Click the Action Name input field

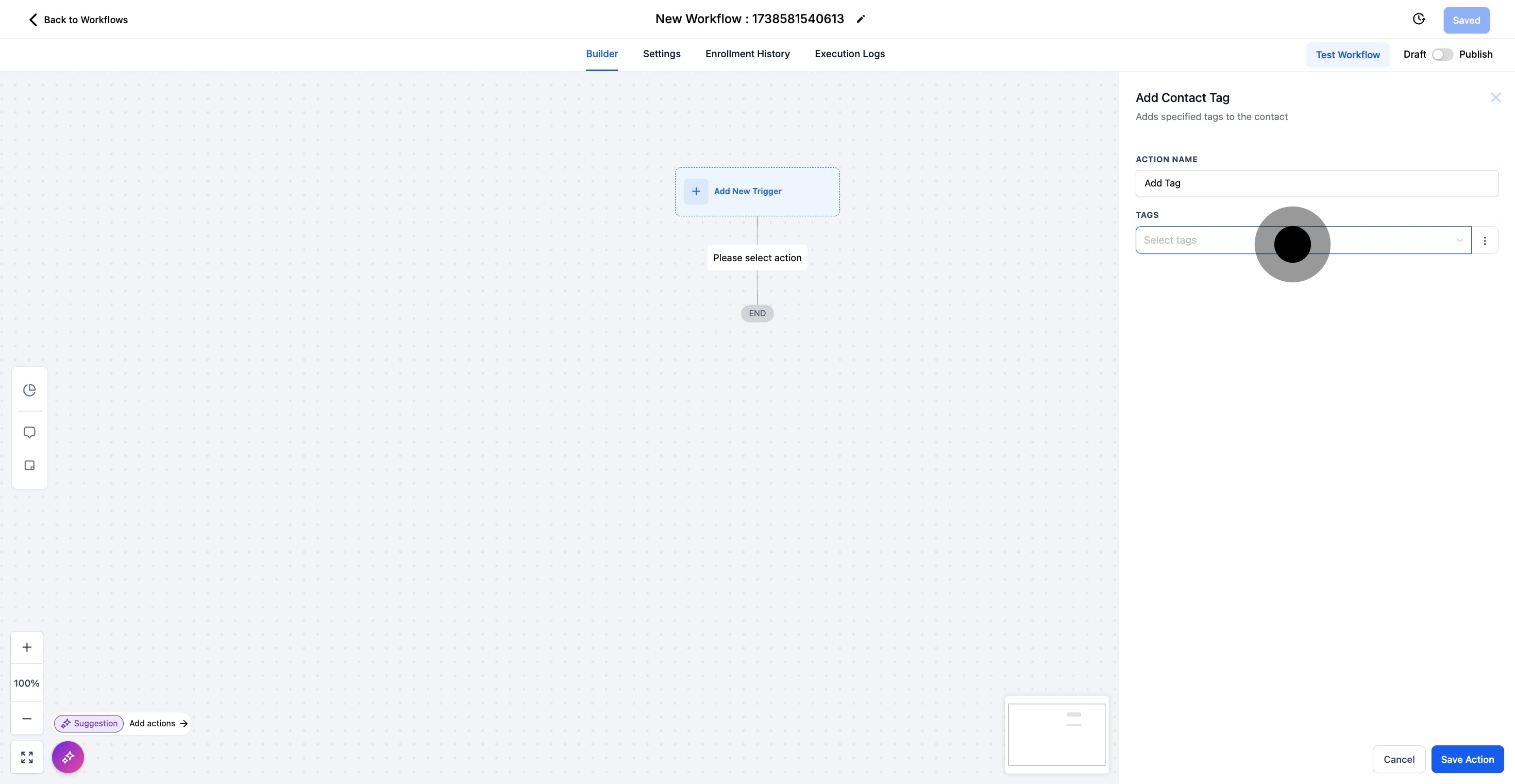tap(1316, 183)
